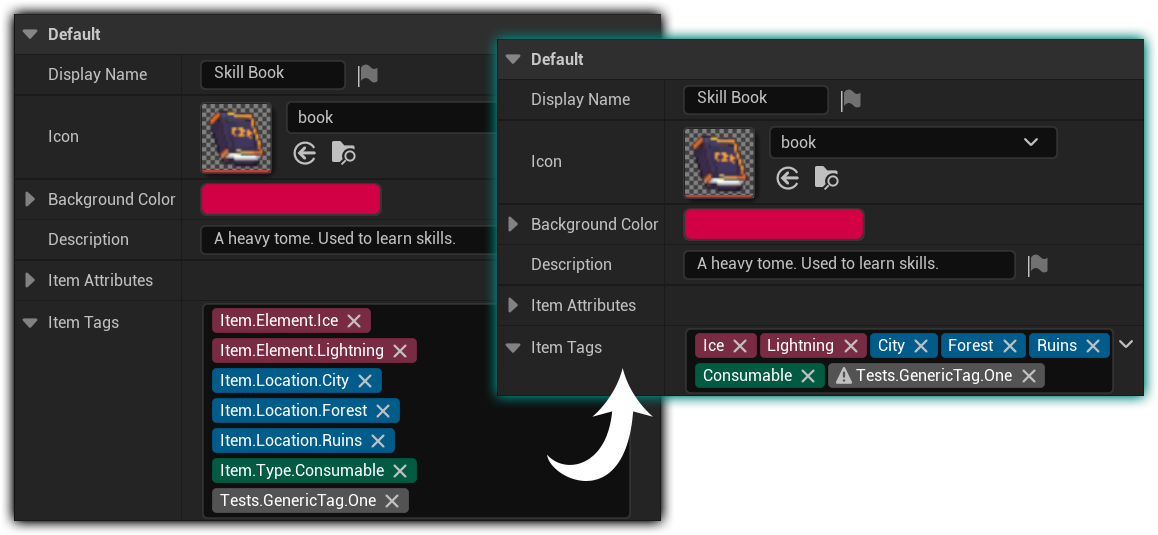Open the book icon dropdown with the chevron
1158x535 pixels.
coord(1031,142)
